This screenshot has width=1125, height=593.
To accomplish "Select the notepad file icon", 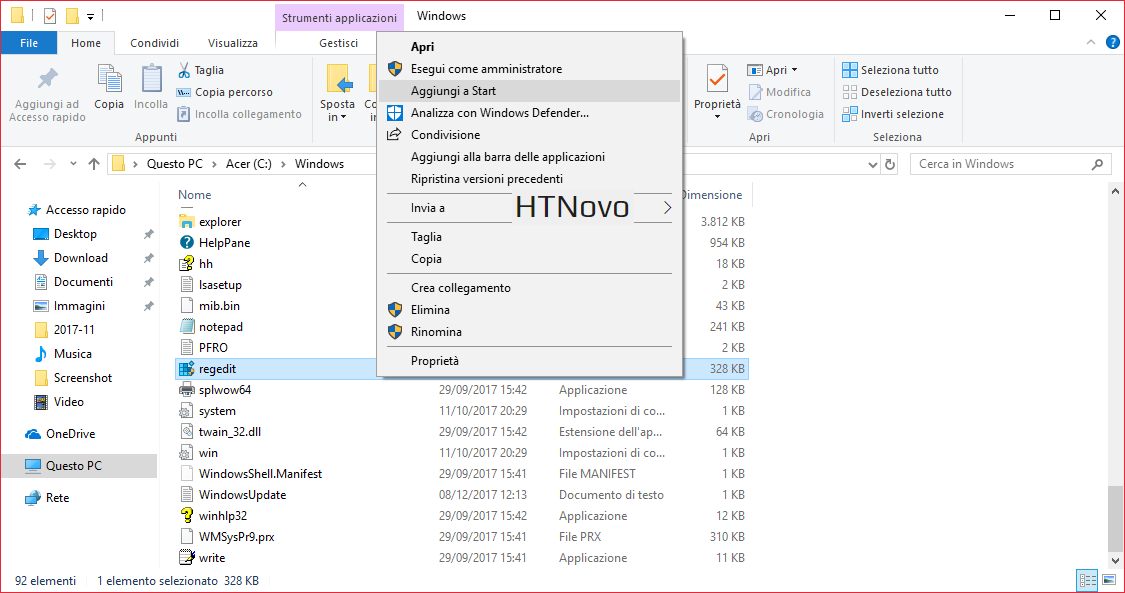I will [187, 326].
